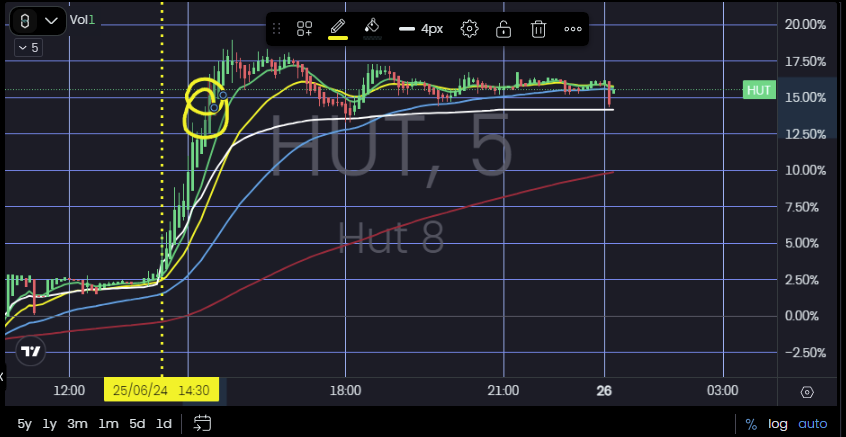Click the highlighted 25/06/24 14:30 date label
The width and height of the screenshot is (846, 437).
click(x=161, y=390)
